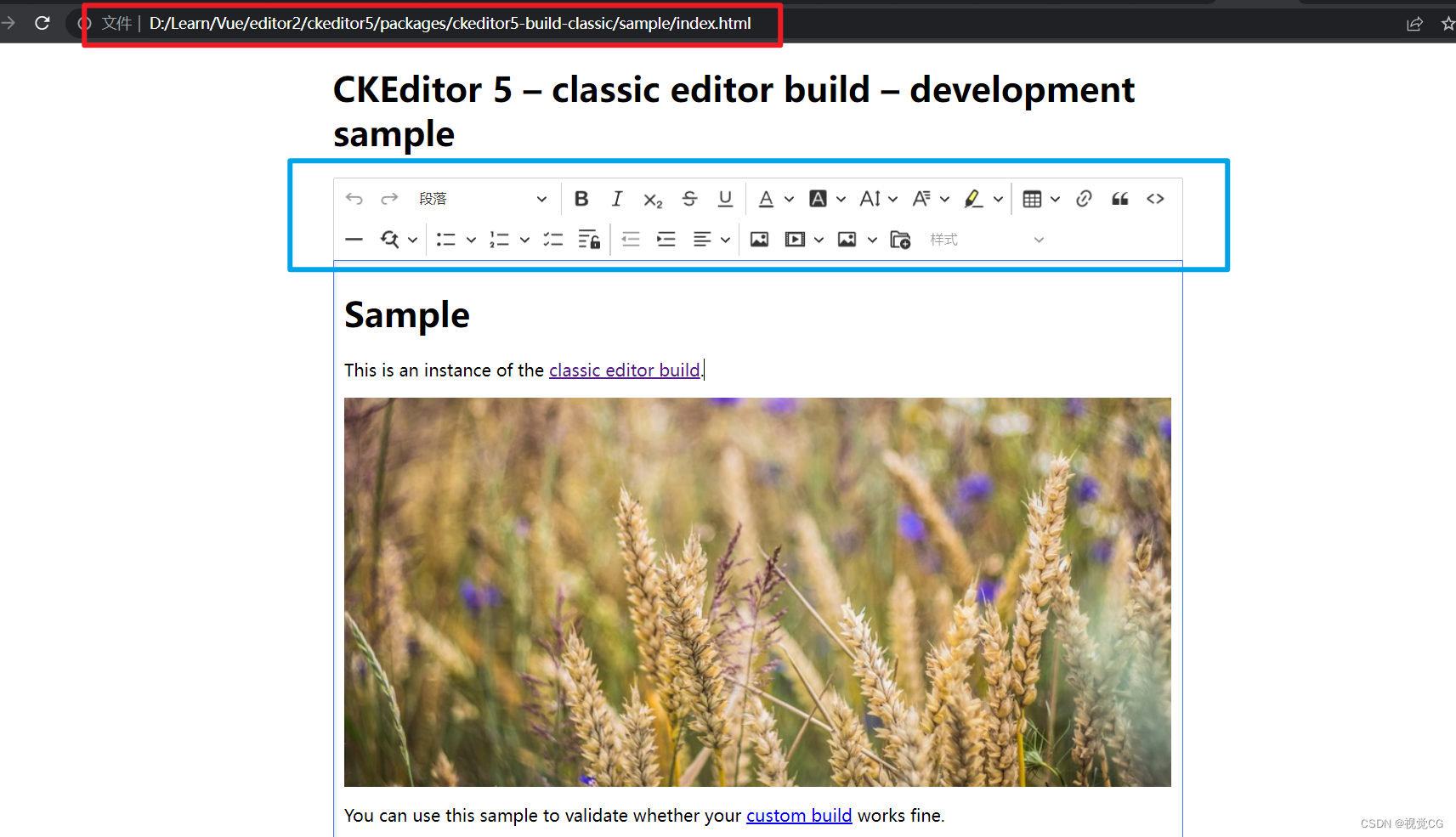Click the decrease indent icon

point(631,240)
